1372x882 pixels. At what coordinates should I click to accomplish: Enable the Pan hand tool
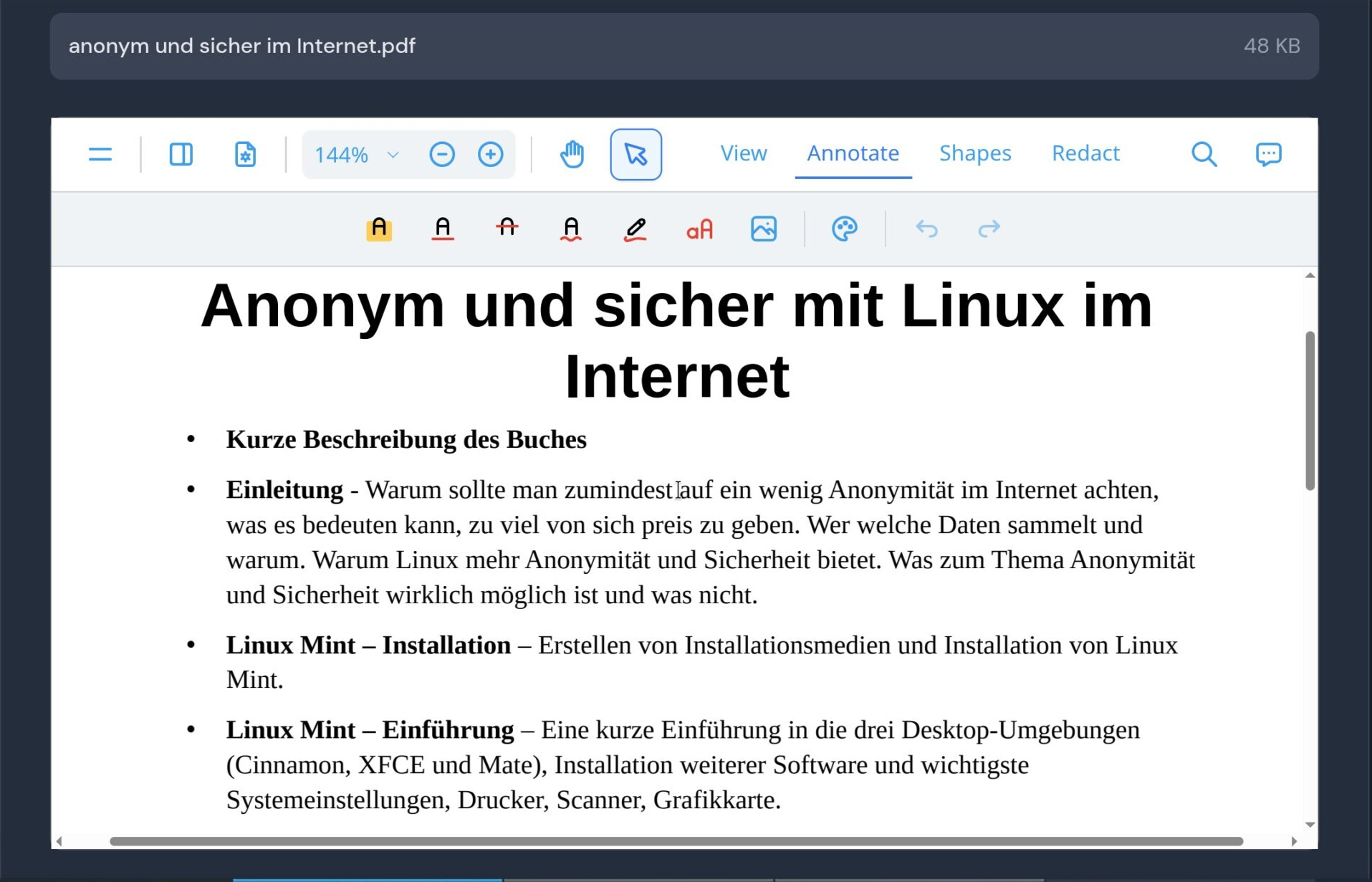(572, 154)
